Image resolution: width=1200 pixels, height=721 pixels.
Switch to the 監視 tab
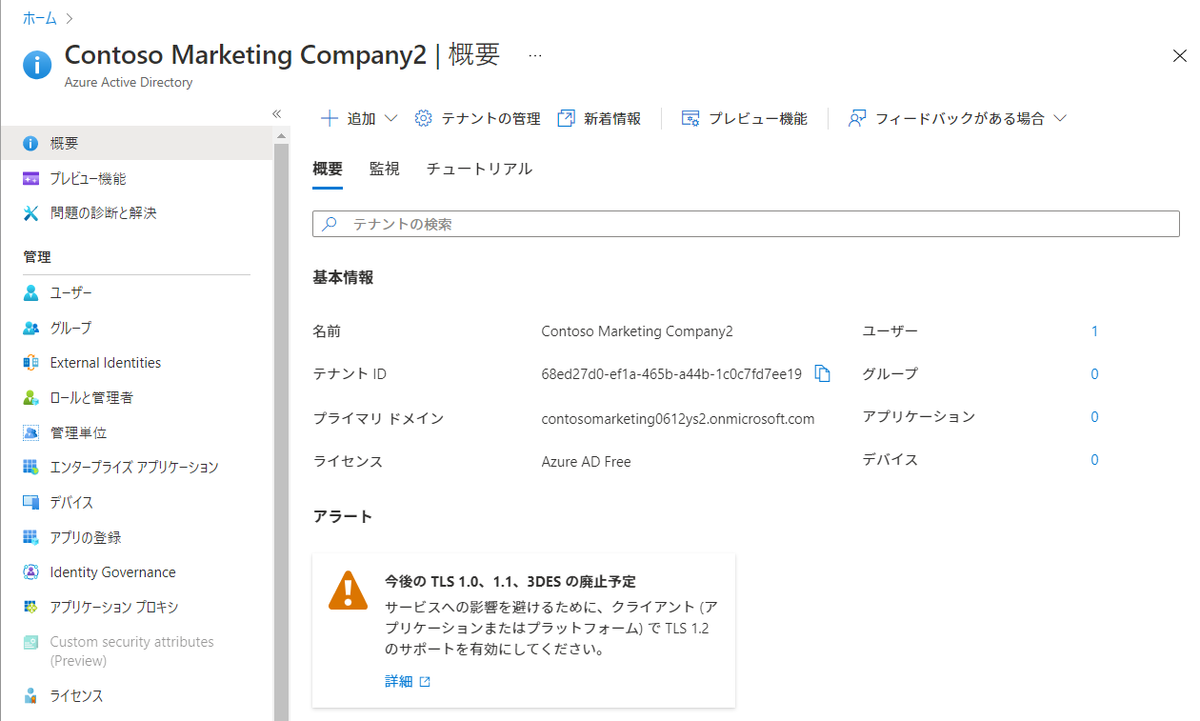pos(384,169)
